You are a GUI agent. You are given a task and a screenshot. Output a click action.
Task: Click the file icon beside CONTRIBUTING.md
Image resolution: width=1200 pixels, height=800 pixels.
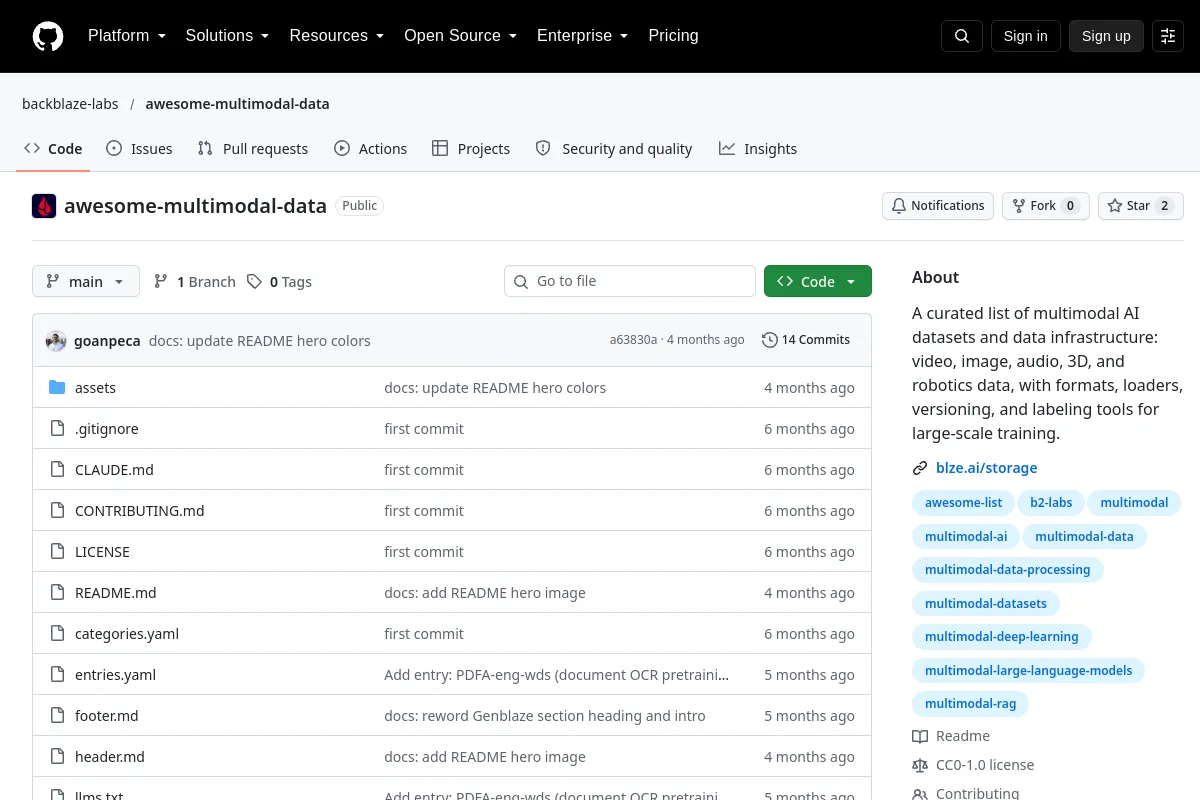[x=57, y=511]
